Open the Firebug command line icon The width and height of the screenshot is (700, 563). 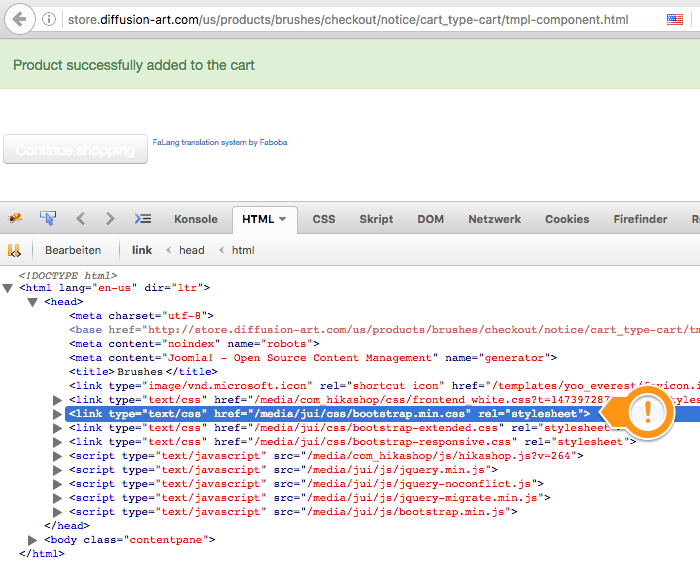(x=143, y=219)
